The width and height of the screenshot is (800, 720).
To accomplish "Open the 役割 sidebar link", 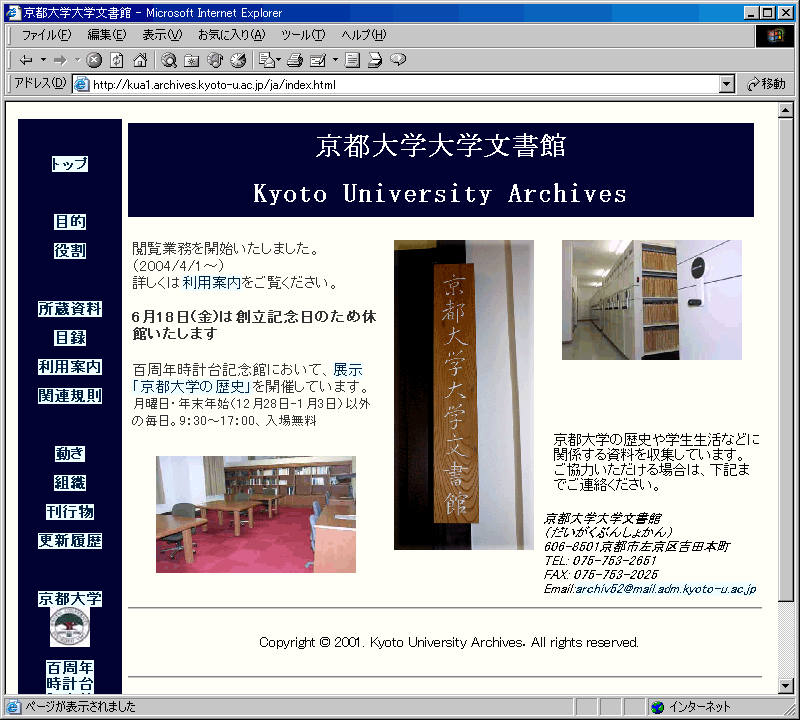I will (70, 251).
